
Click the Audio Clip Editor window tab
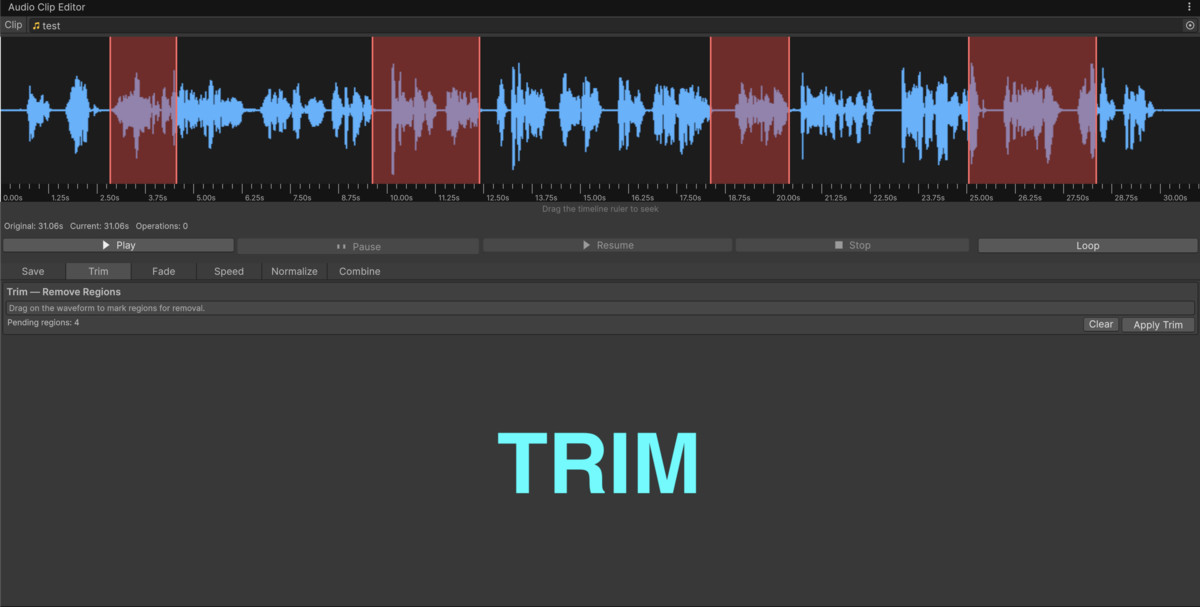pyautogui.click(x=46, y=7)
